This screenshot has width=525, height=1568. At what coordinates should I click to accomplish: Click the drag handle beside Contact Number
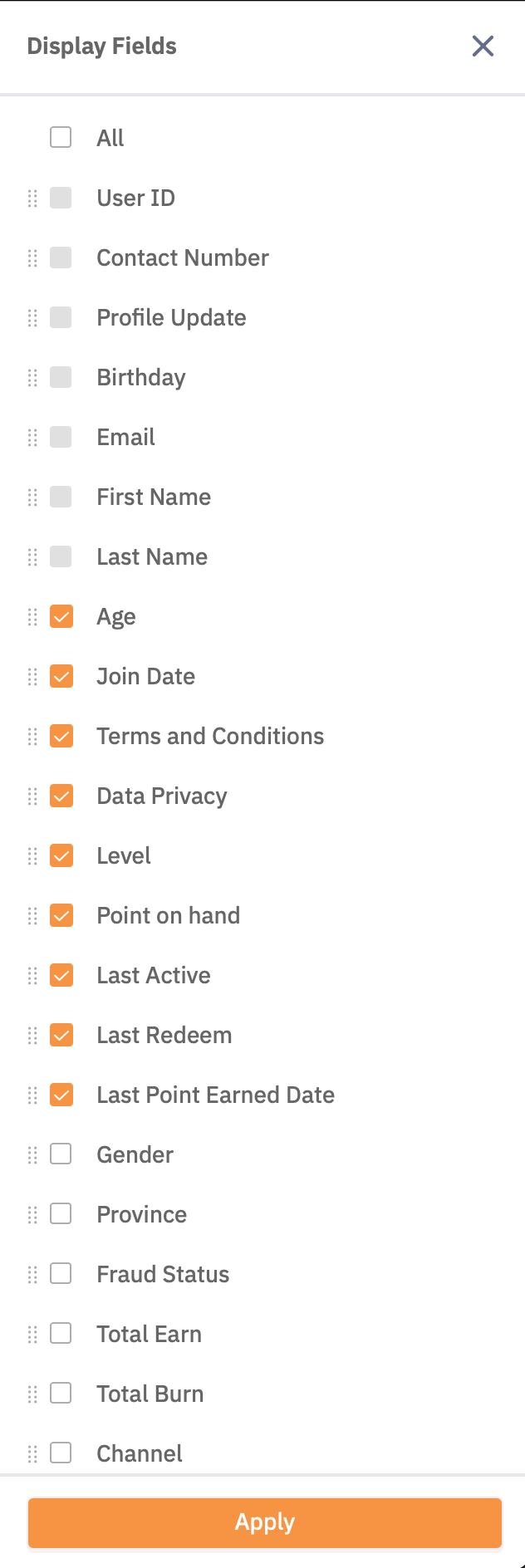[x=33, y=257]
